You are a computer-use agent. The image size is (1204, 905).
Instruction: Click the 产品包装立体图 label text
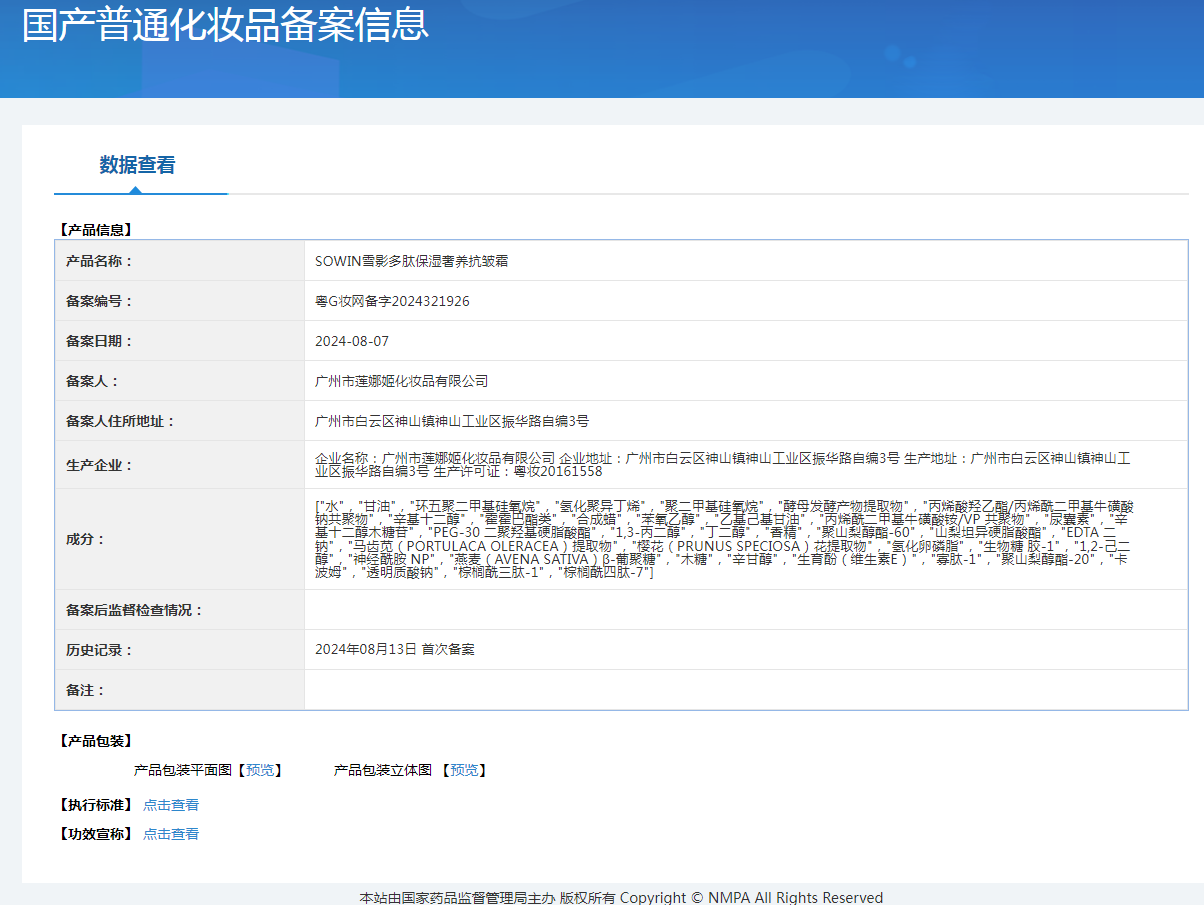click(383, 770)
